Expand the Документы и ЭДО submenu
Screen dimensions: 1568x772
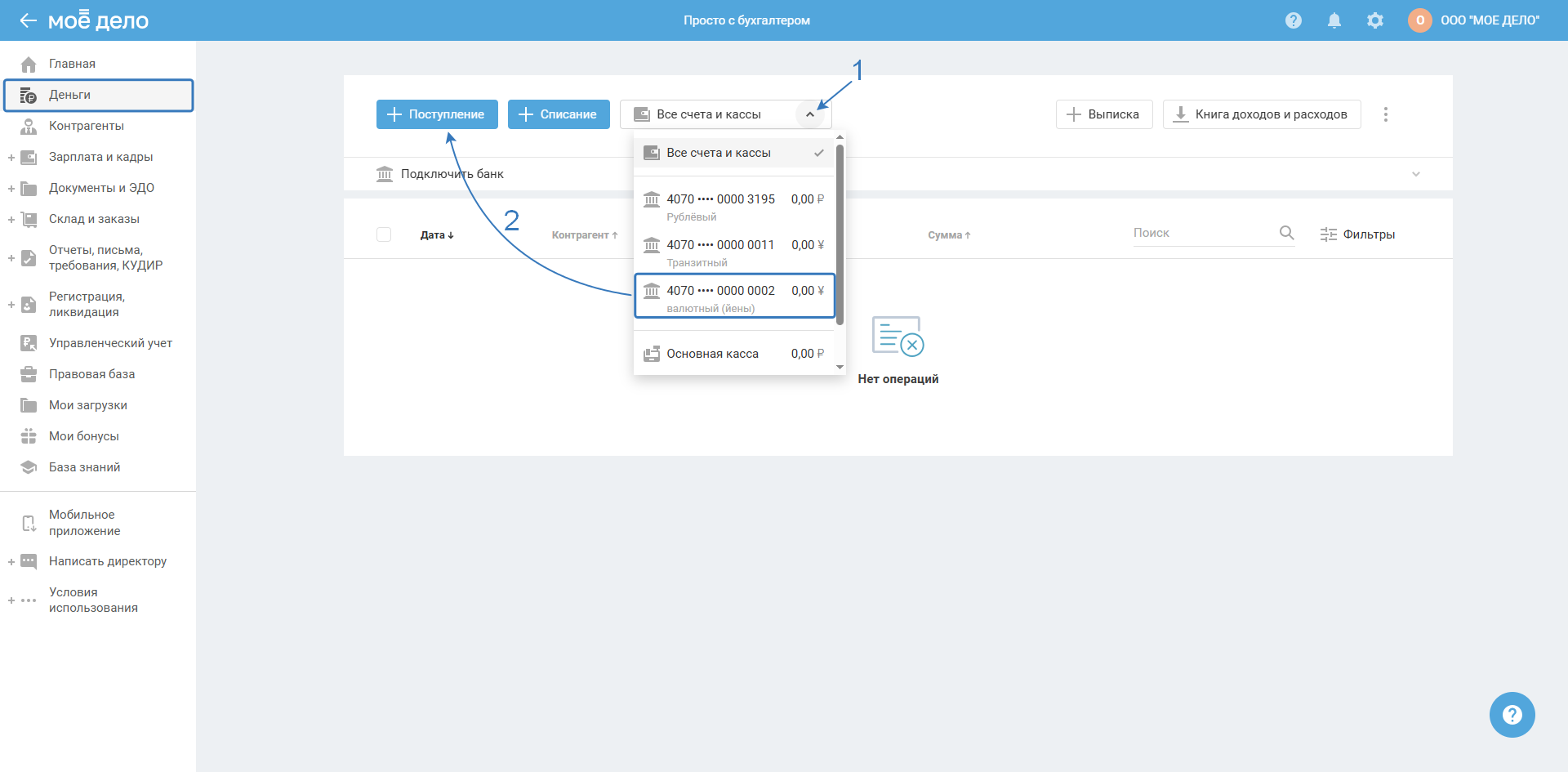(11, 188)
